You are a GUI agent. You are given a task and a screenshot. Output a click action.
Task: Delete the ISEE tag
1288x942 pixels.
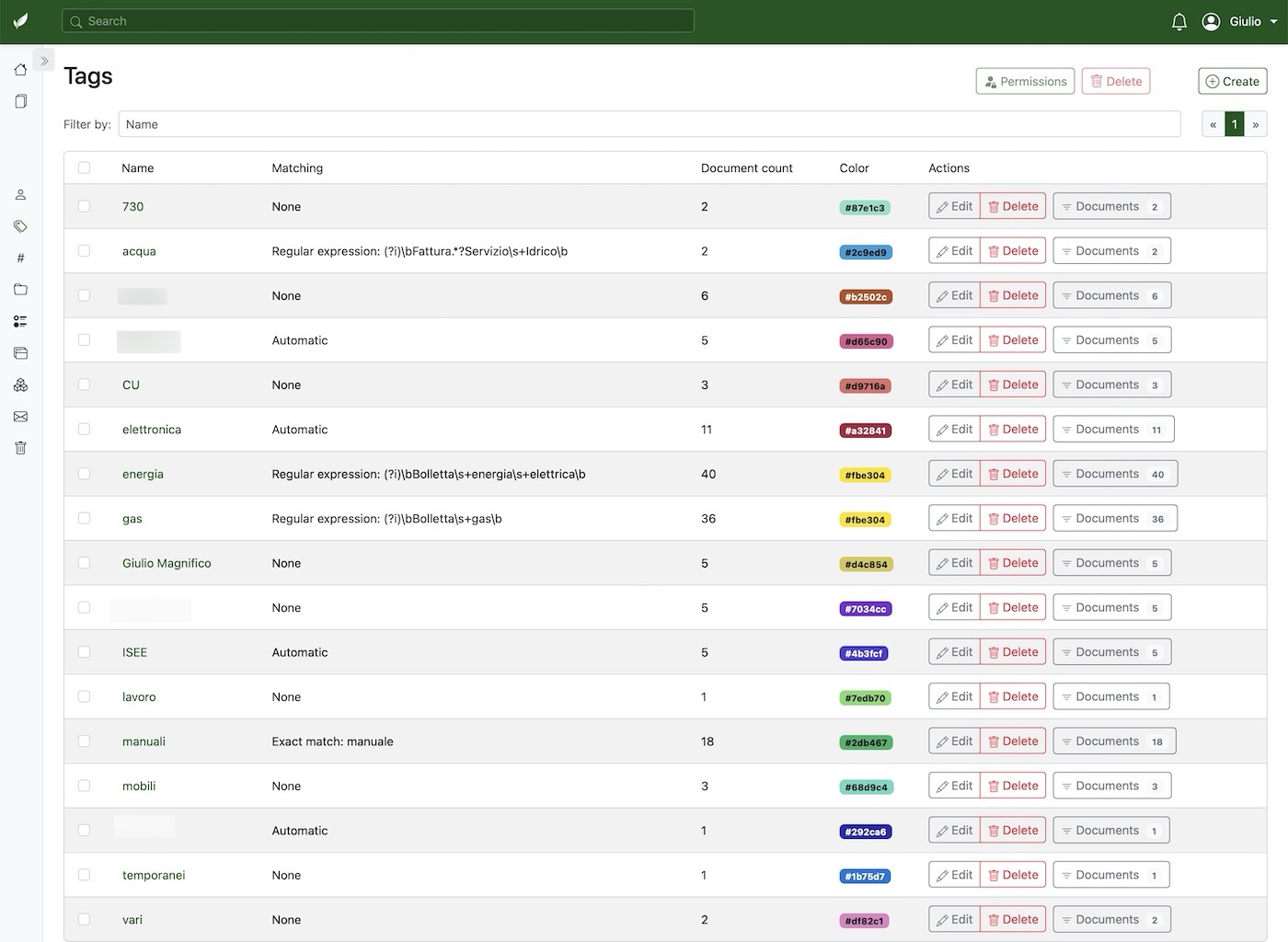coord(1013,652)
